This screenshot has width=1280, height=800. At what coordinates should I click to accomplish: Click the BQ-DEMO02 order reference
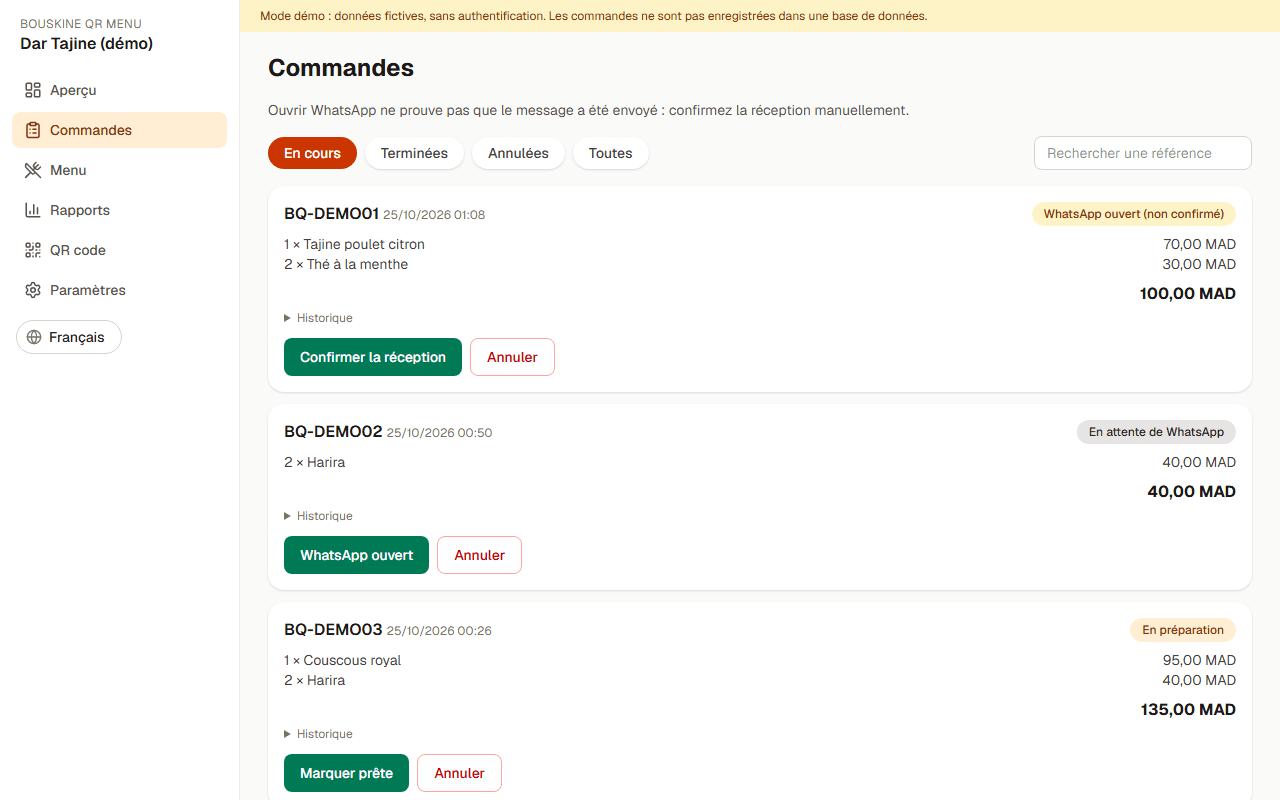(333, 432)
